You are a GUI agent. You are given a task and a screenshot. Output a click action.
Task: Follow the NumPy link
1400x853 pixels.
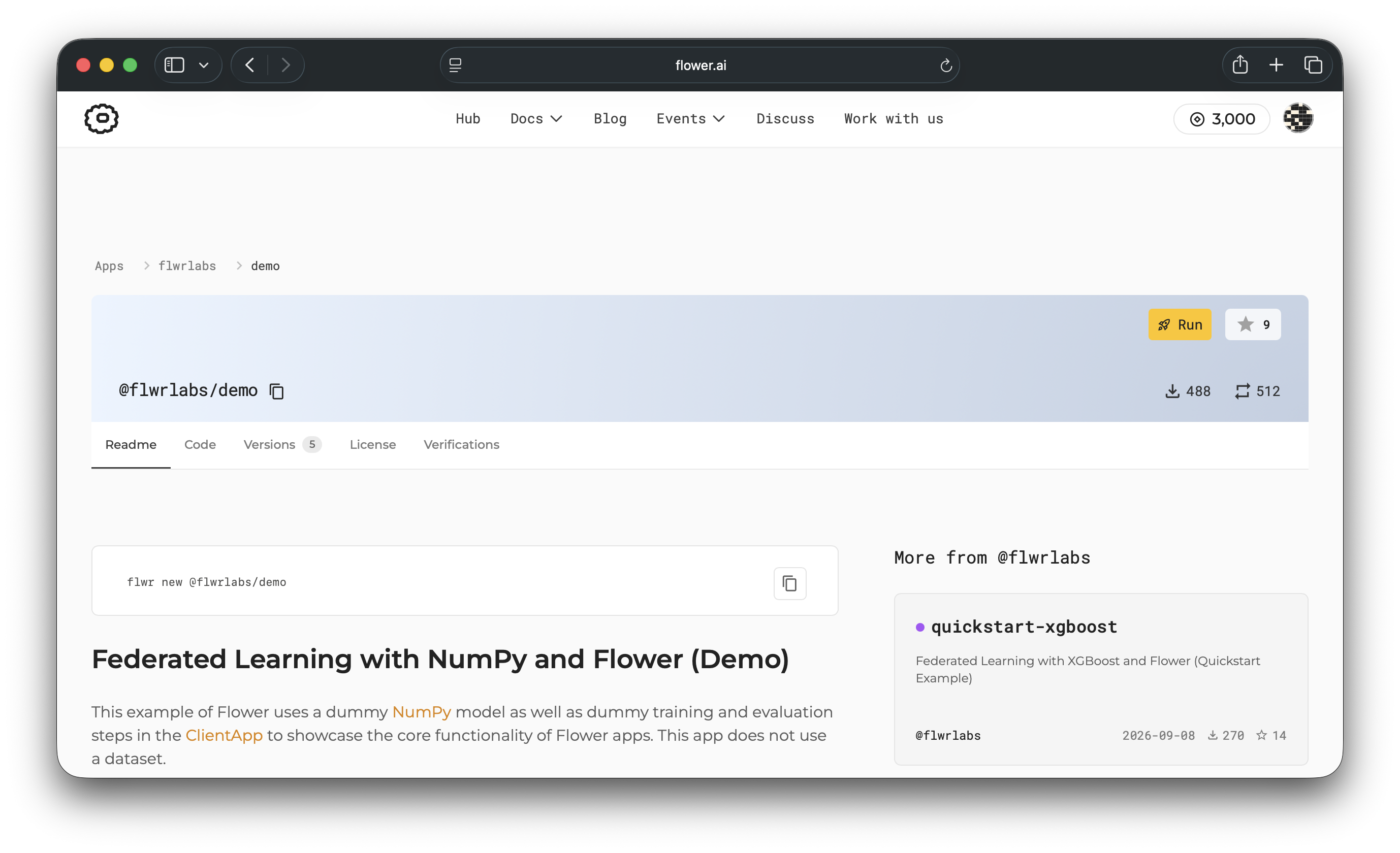pos(422,711)
